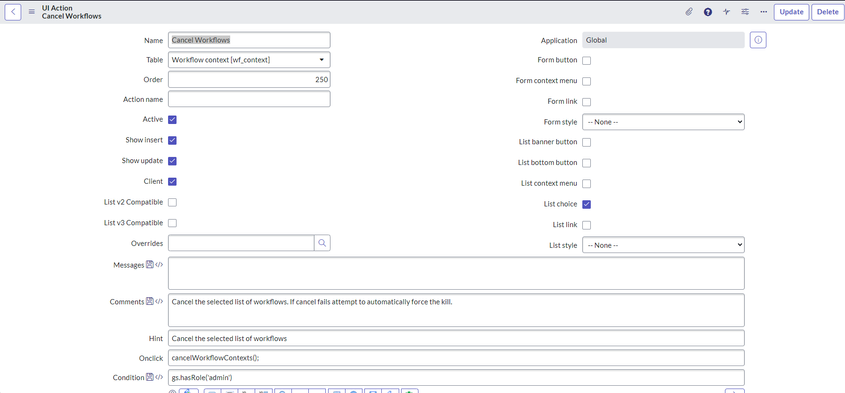Click the 'Overrides' label

[147, 243]
